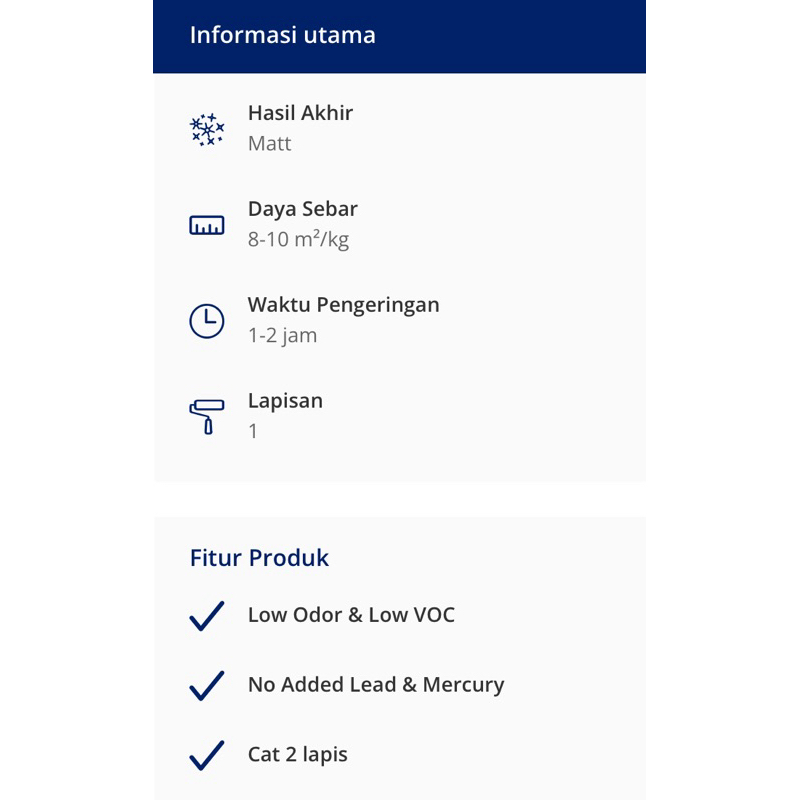This screenshot has width=800, height=800.
Task: Click the 1-2 jam drying value
Action: click(x=283, y=336)
